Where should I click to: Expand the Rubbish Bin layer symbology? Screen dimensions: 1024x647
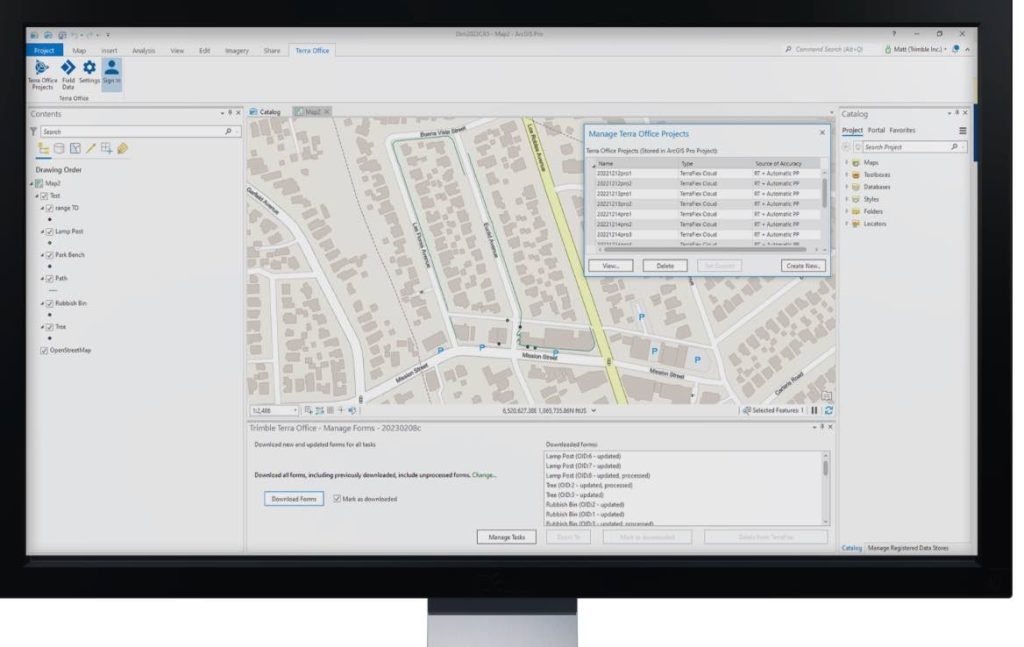tap(43, 301)
